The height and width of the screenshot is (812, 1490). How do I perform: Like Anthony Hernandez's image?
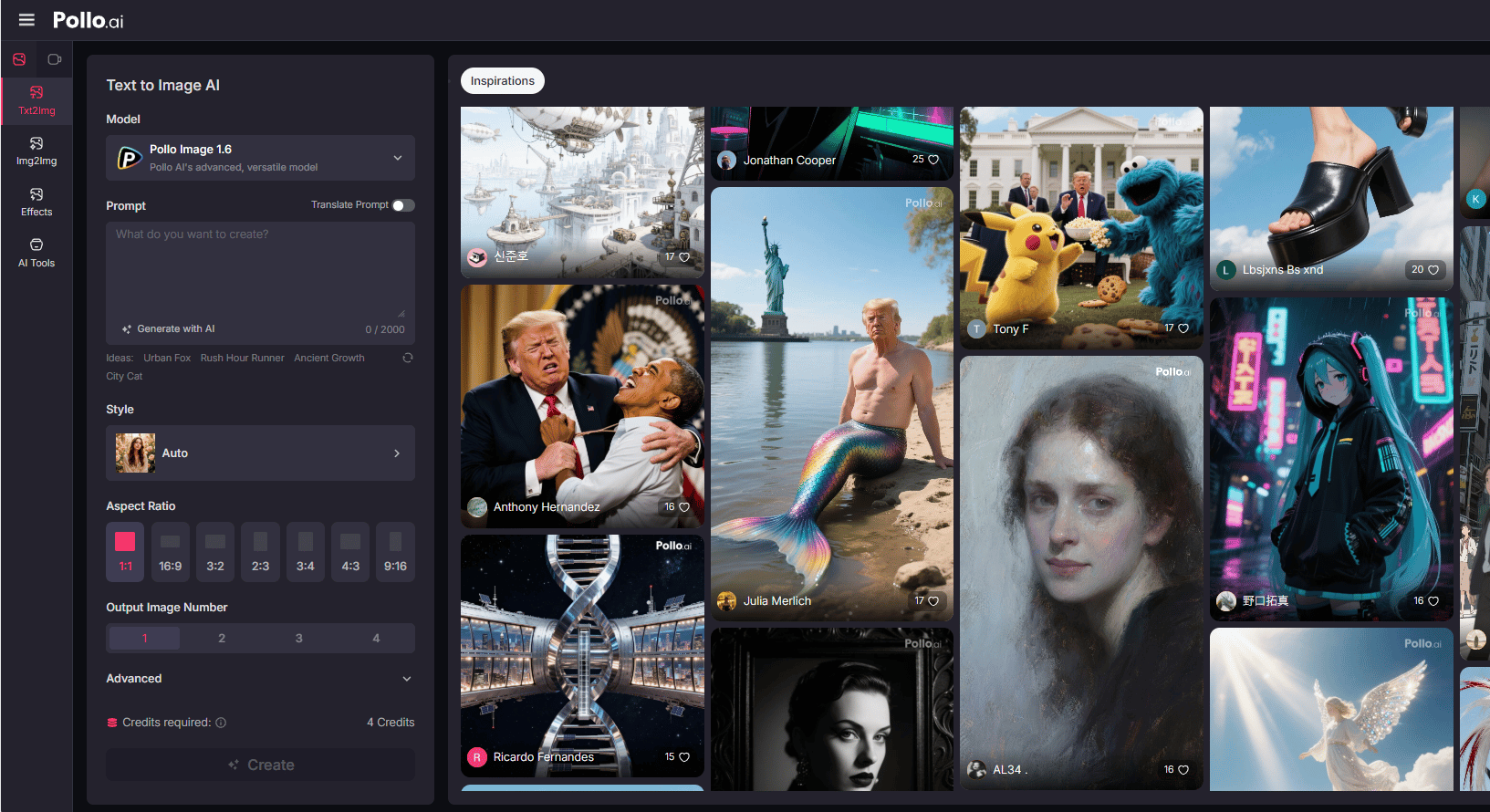coord(684,507)
